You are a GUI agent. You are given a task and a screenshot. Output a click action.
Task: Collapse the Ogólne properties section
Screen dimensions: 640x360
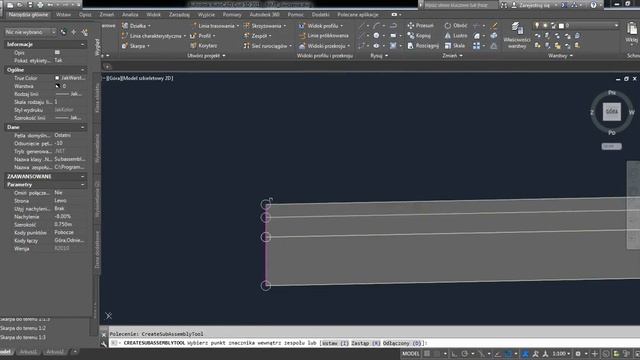point(82,70)
